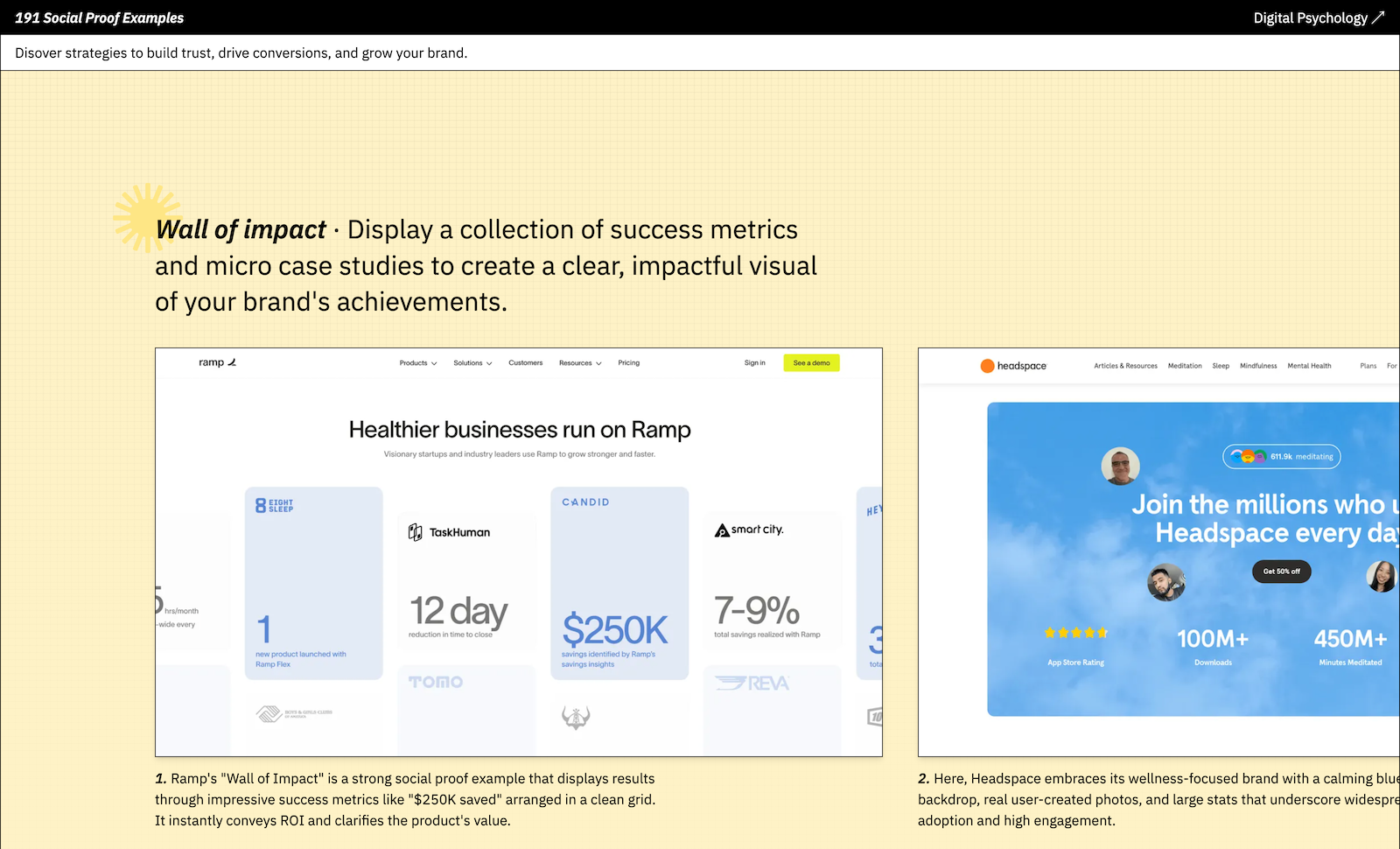Click the arrow icon beside Digital Psychology
1400x849 pixels.
[1378, 18]
